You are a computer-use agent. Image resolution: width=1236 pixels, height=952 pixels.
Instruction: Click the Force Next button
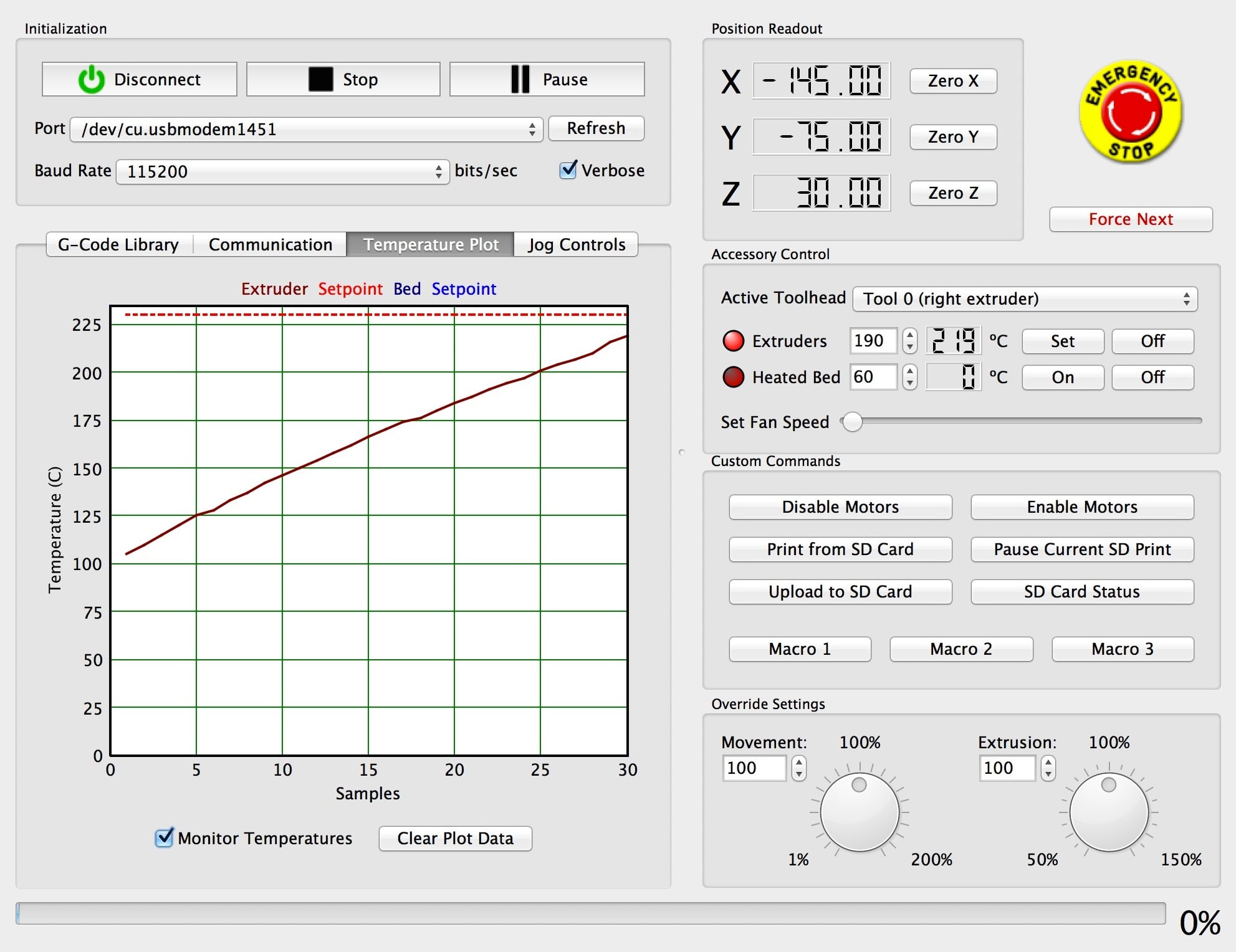pyautogui.click(x=1130, y=219)
